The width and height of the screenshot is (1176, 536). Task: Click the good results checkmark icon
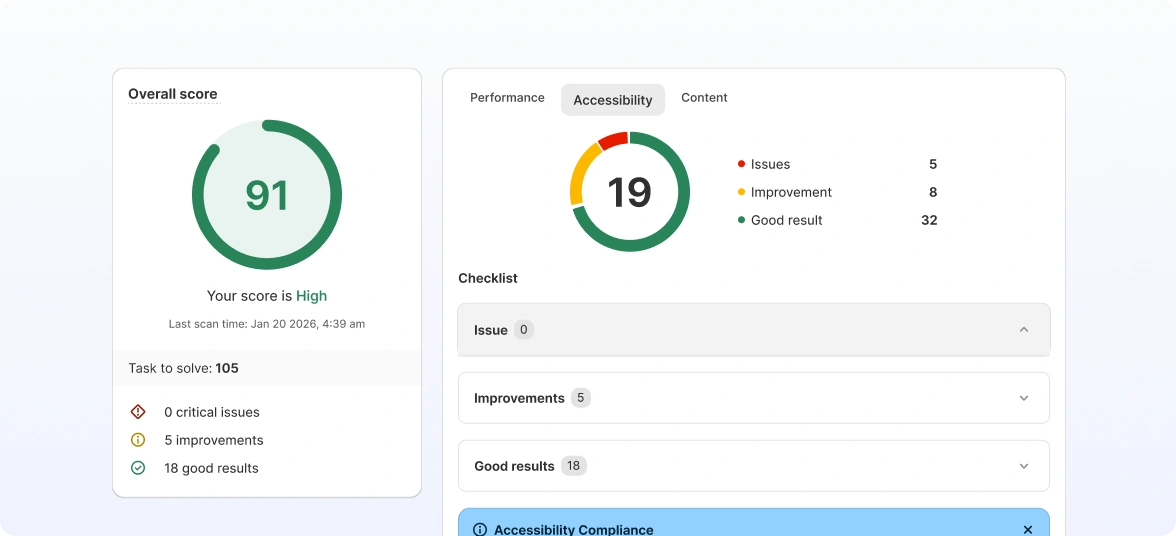[x=138, y=468]
